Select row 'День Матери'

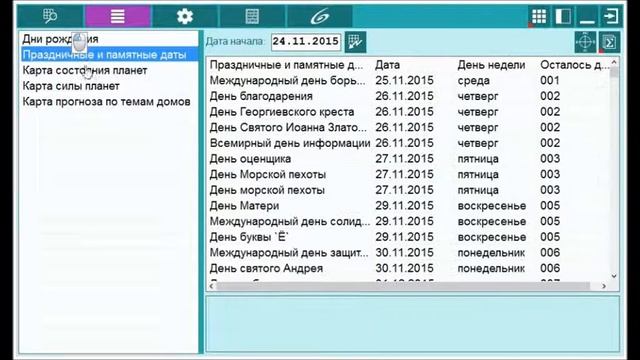(x=409, y=206)
